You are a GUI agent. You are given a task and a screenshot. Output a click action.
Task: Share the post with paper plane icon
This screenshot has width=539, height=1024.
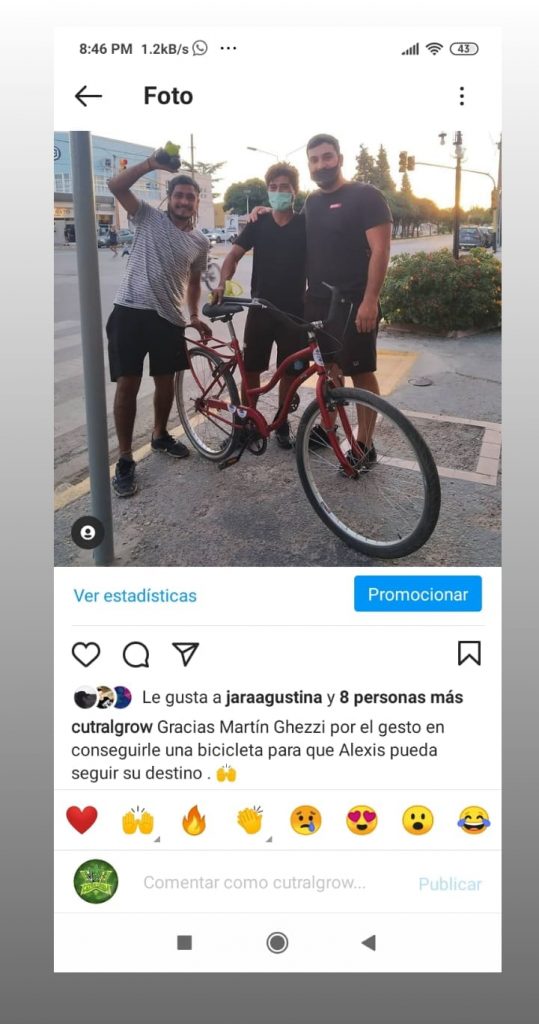[186, 654]
